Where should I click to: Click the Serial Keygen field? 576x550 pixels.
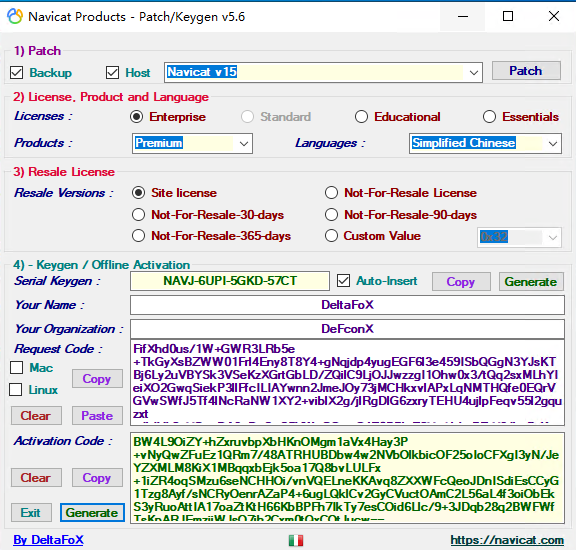click(230, 281)
